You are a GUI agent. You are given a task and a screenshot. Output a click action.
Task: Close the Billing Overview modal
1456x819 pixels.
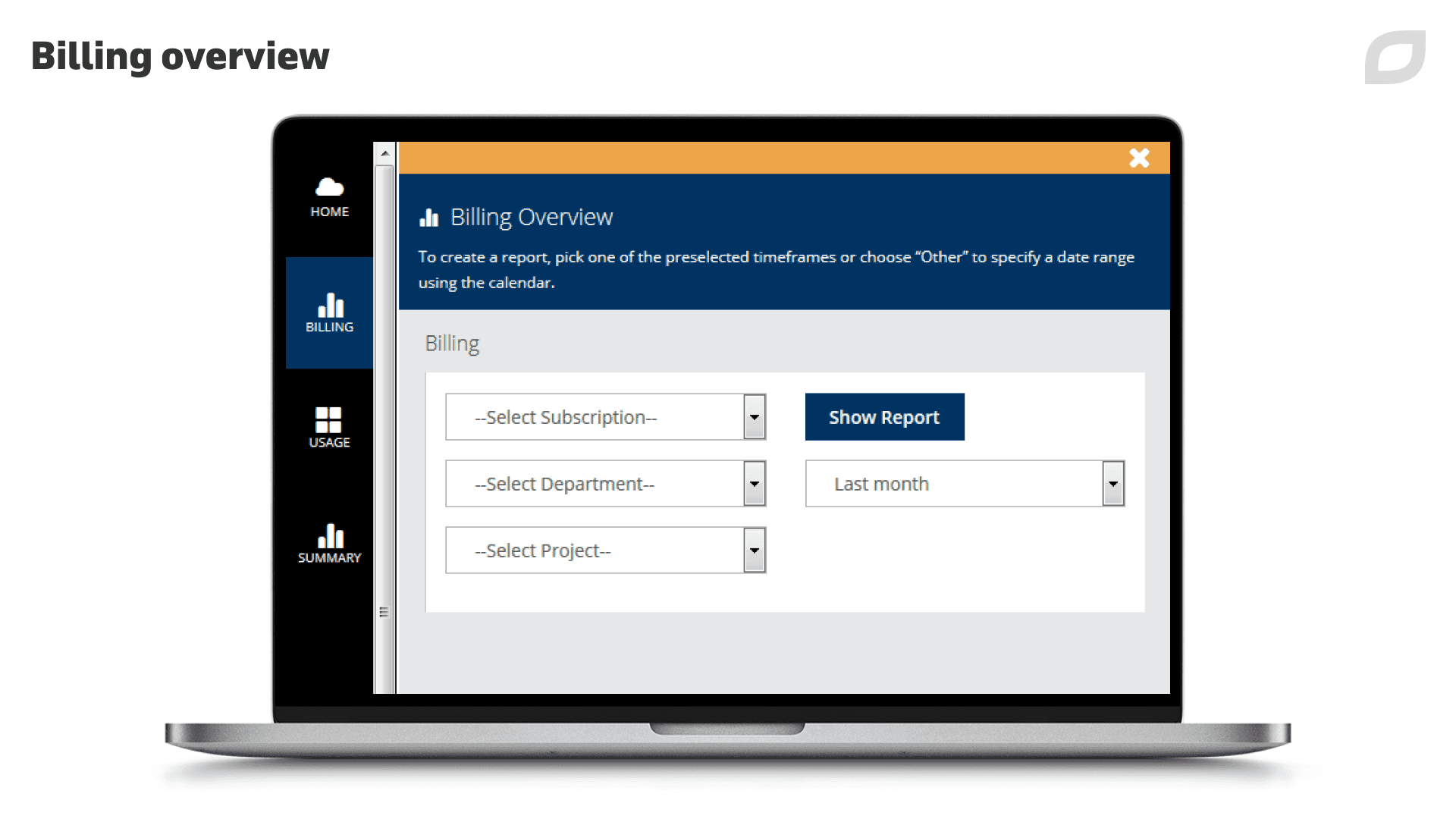tap(1139, 158)
